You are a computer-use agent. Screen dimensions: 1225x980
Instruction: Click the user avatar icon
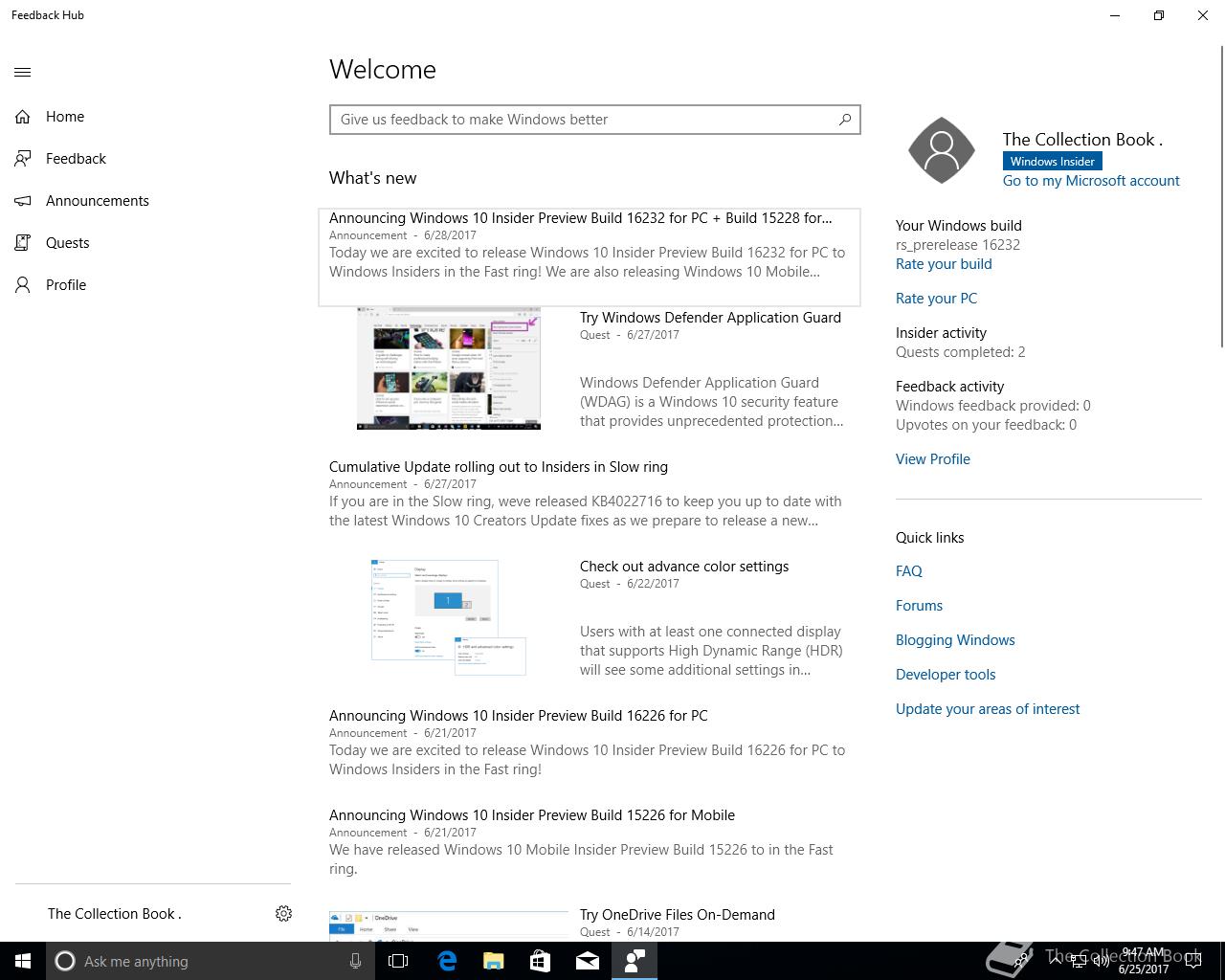pos(942,150)
